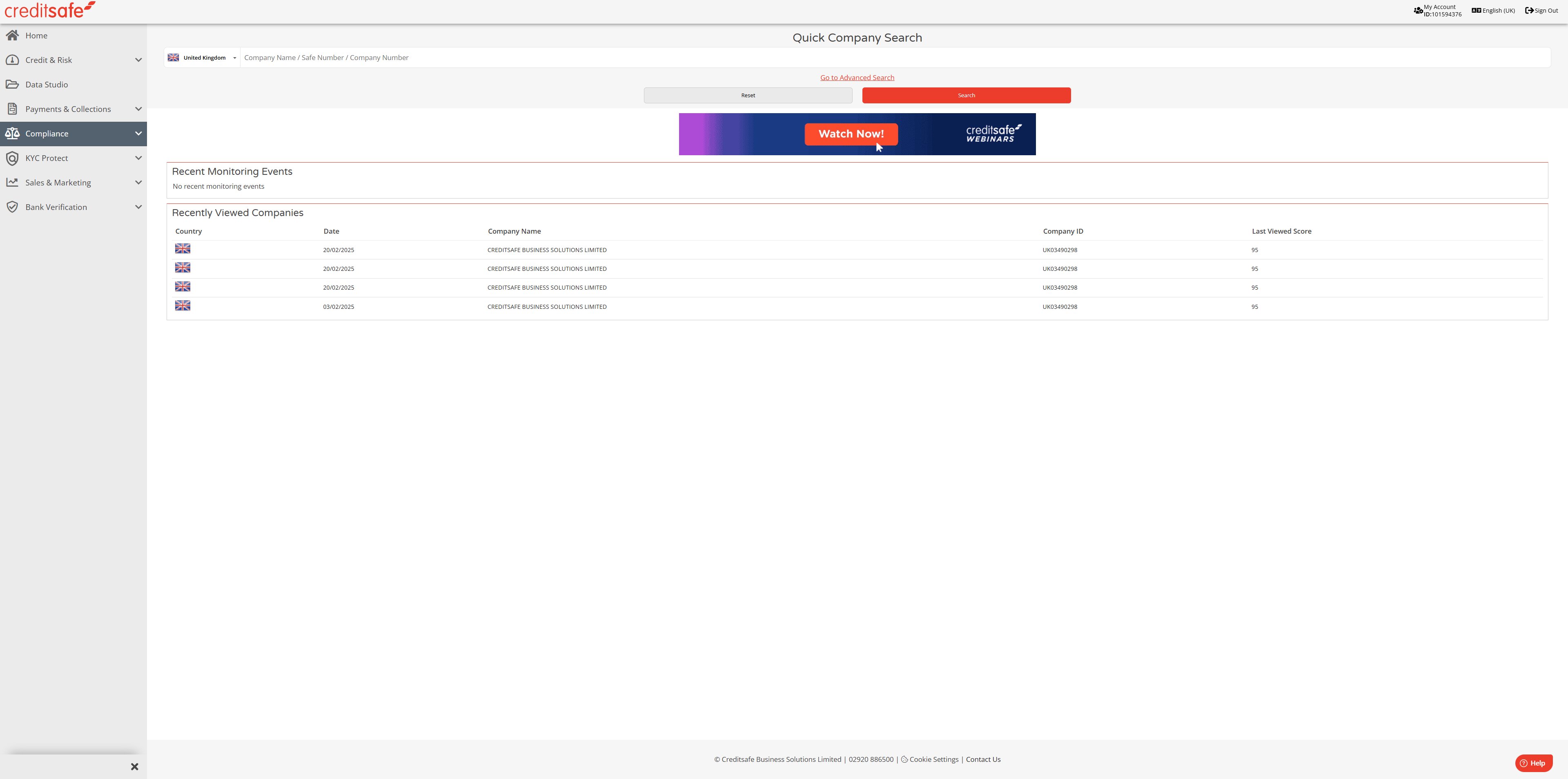Select the Compliance menu item

(73, 134)
